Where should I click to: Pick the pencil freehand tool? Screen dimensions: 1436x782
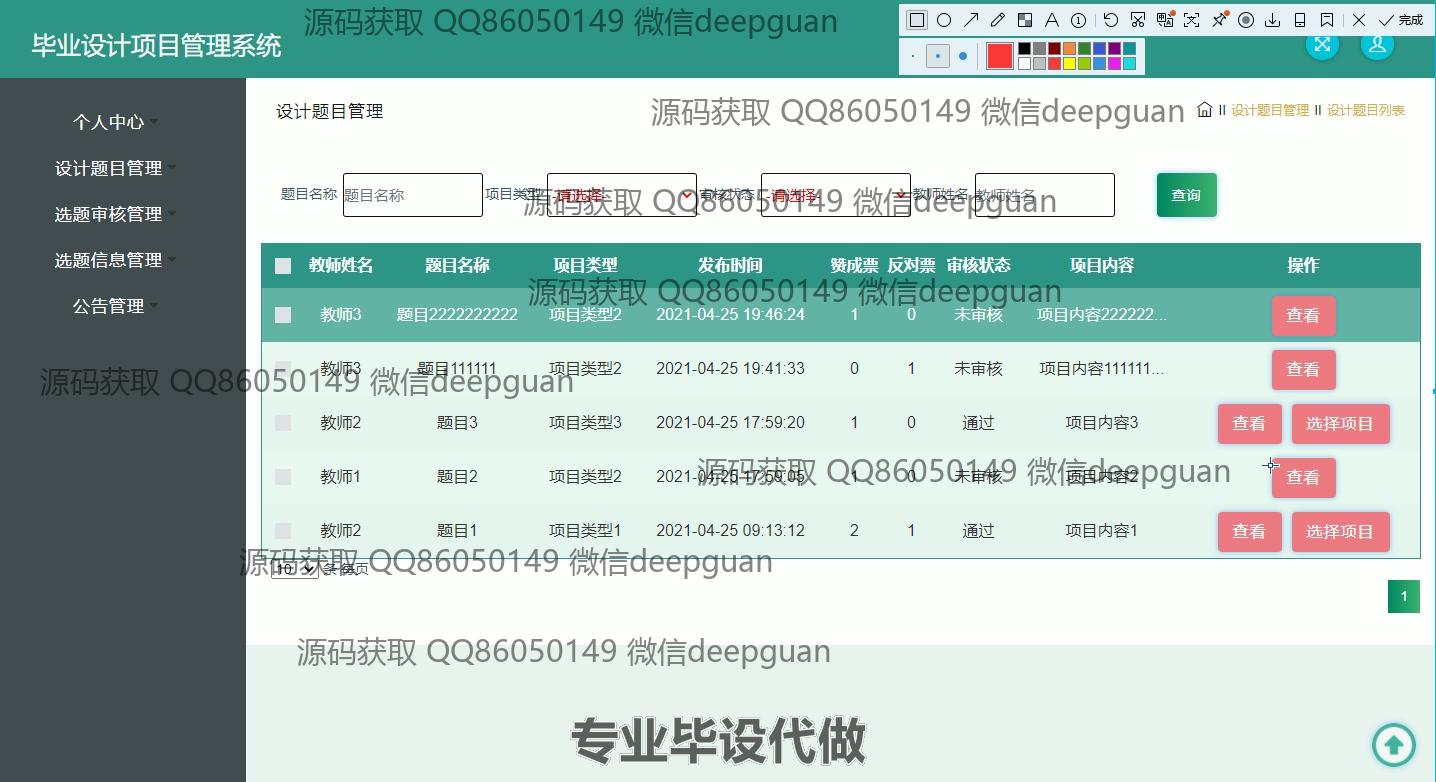point(997,20)
